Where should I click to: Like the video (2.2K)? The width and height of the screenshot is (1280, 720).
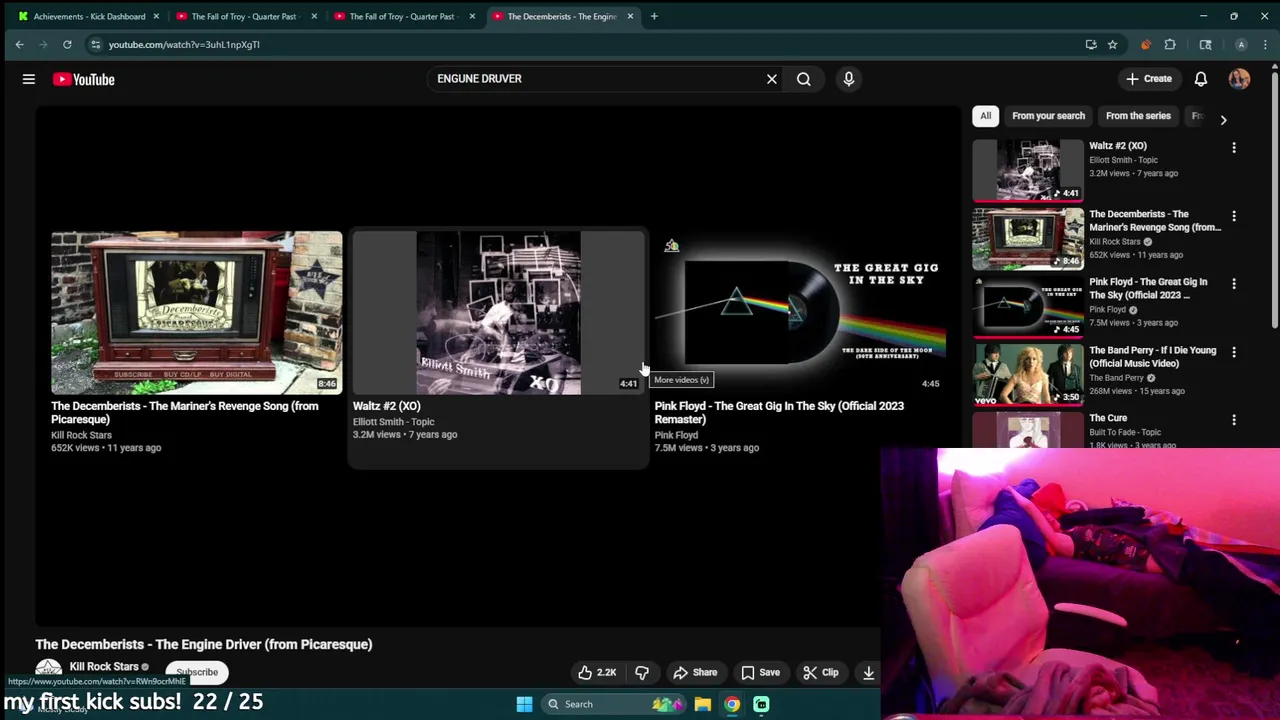click(597, 673)
